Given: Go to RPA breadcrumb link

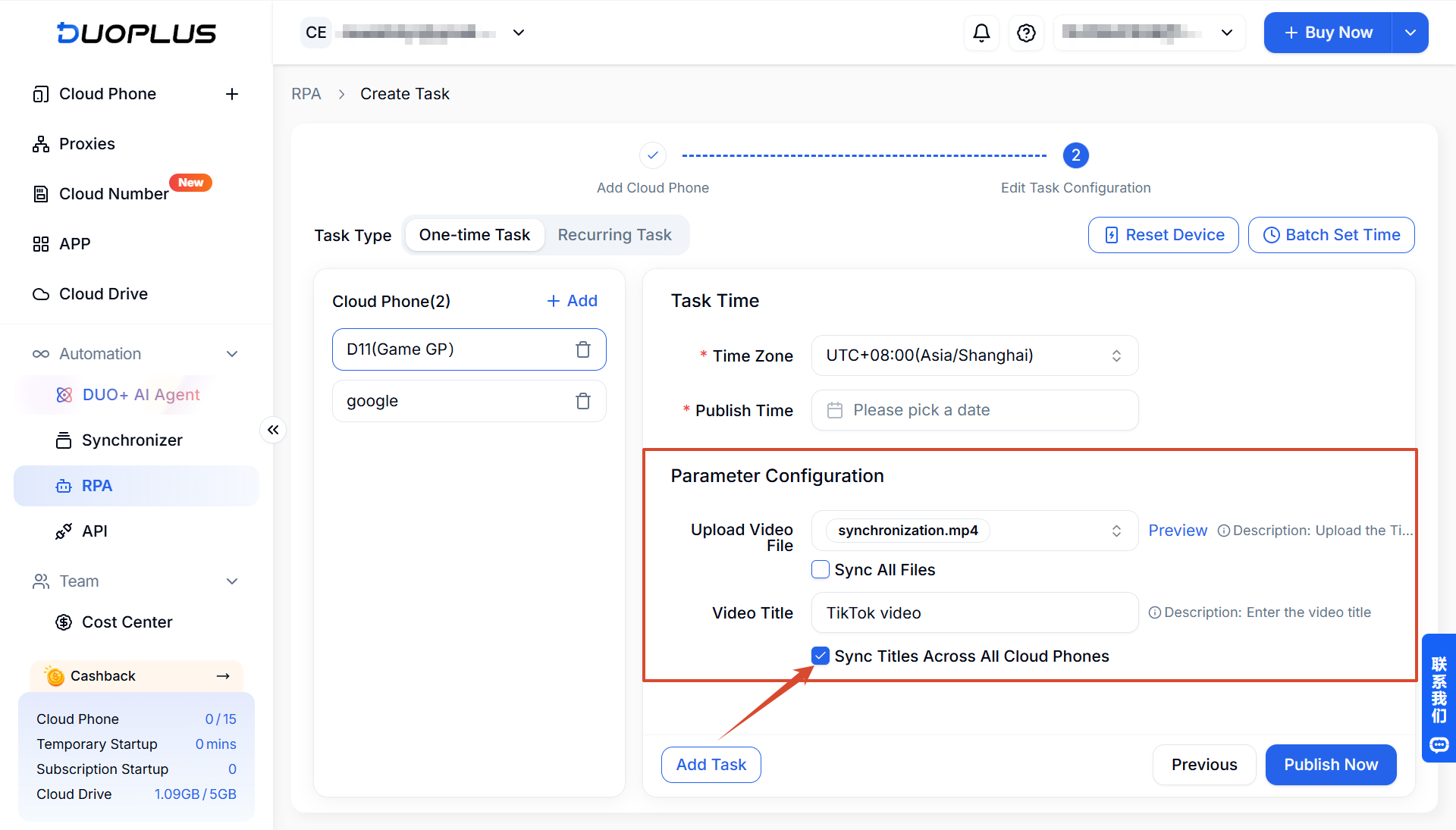Looking at the screenshot, I should [x=306, y=94].
